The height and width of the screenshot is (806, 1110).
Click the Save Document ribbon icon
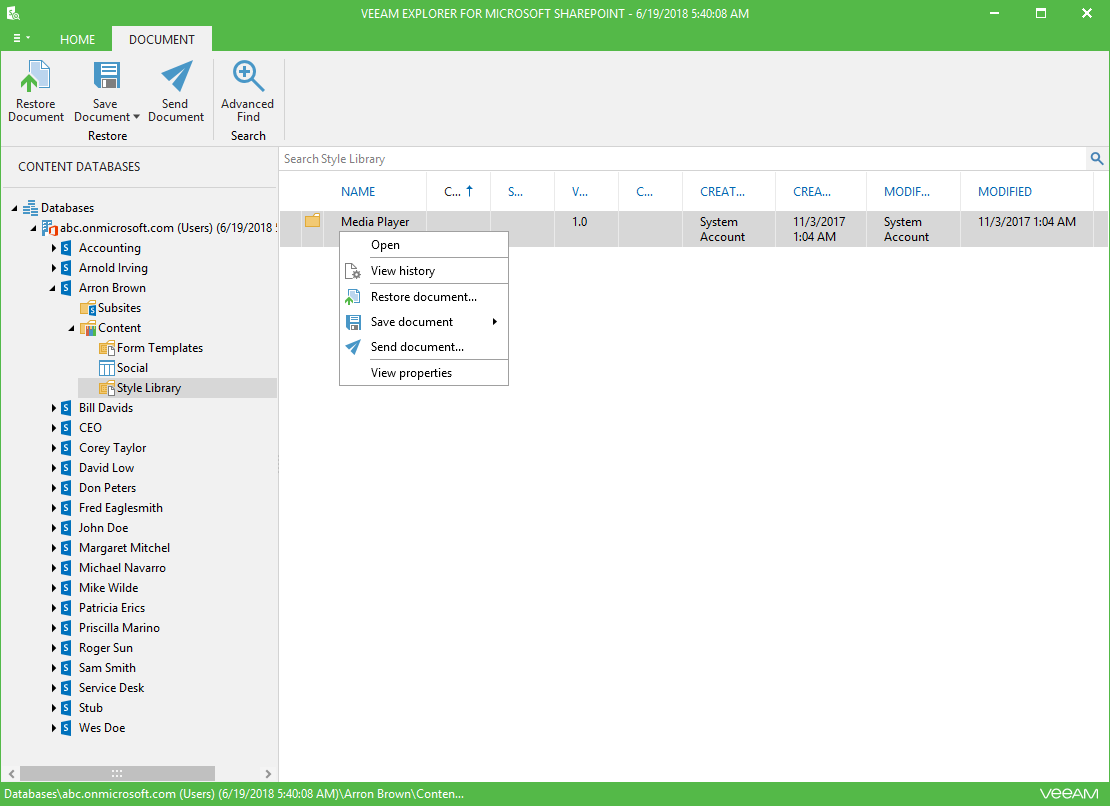107,76
